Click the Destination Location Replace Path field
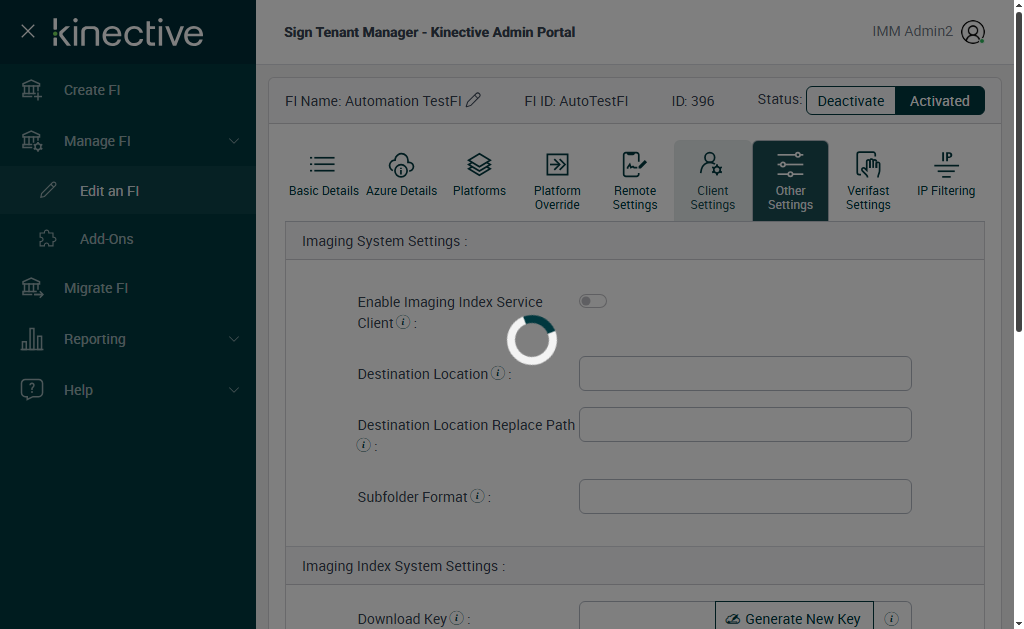Image resolution: width=1024 pixels, height=629 pixels. 745,425
